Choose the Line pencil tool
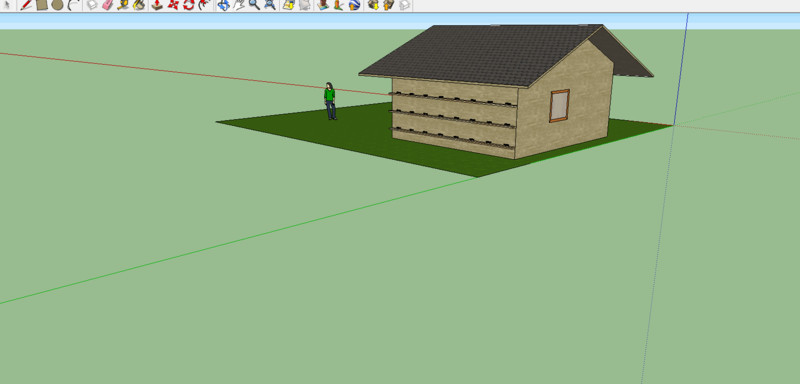 pos(26,5)
